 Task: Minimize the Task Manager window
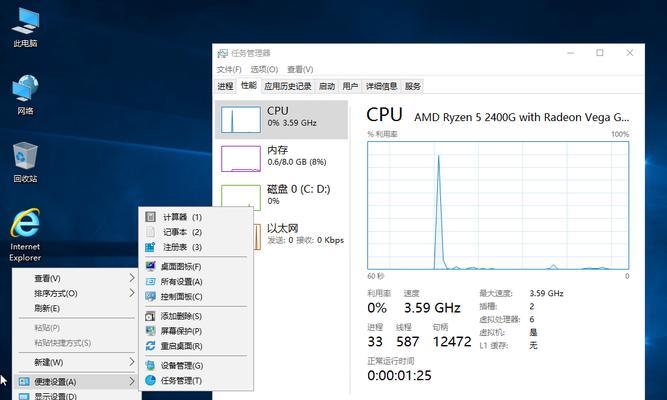click(571, 53)
